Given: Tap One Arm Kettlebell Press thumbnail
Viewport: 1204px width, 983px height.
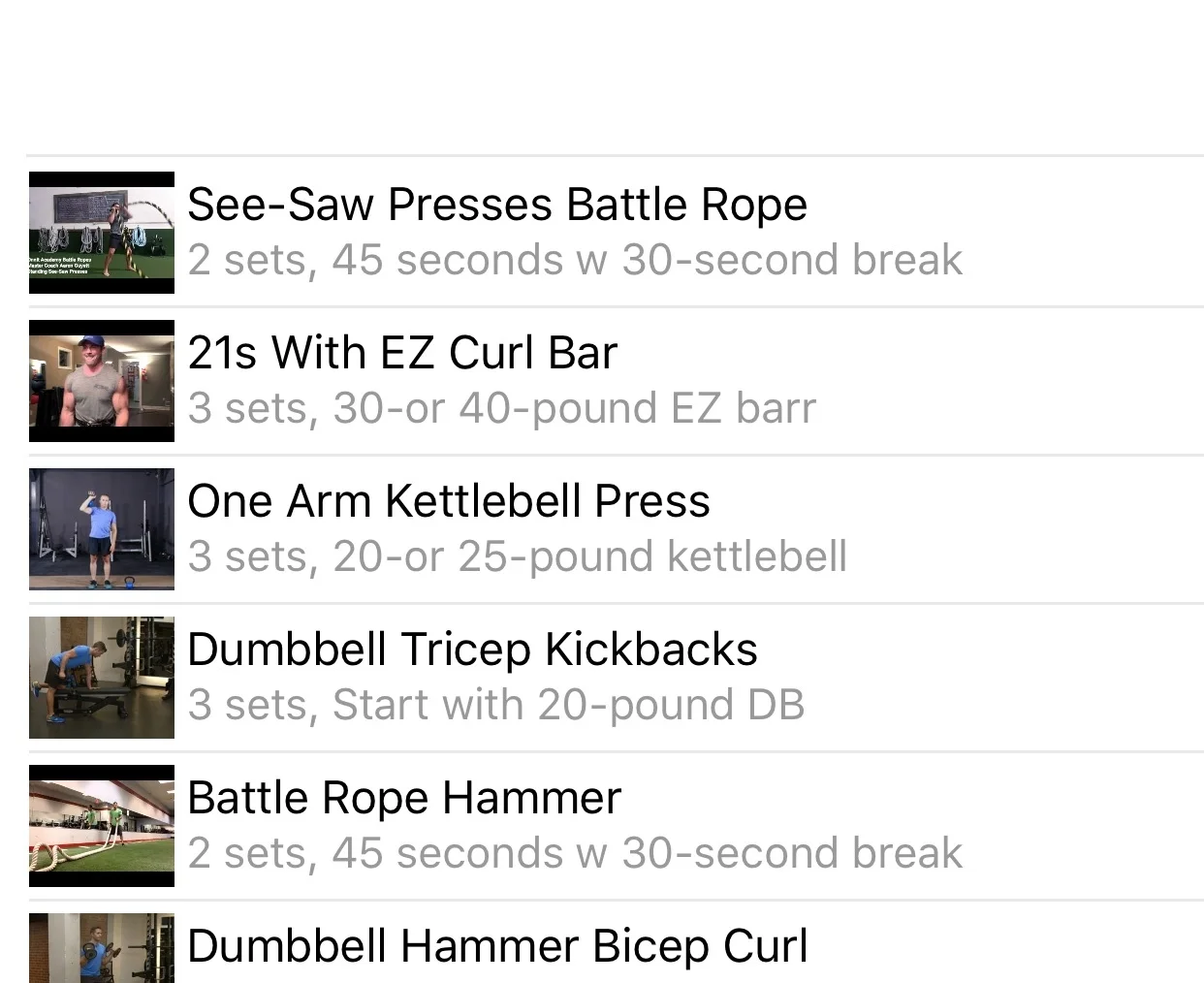Looking at the screenshot, I should [x=102, y=529].
